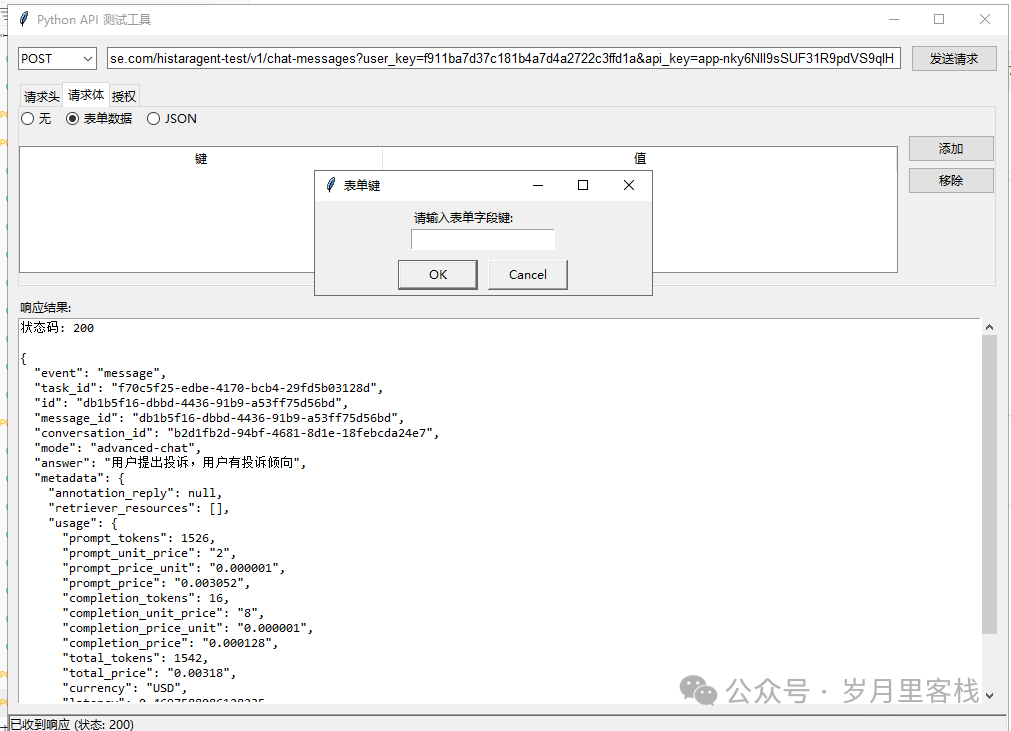Click the "mode": "advanced-chat" line
This screenshot has width=1011, height=731.
pyautogui.click(x=117, y=448)
